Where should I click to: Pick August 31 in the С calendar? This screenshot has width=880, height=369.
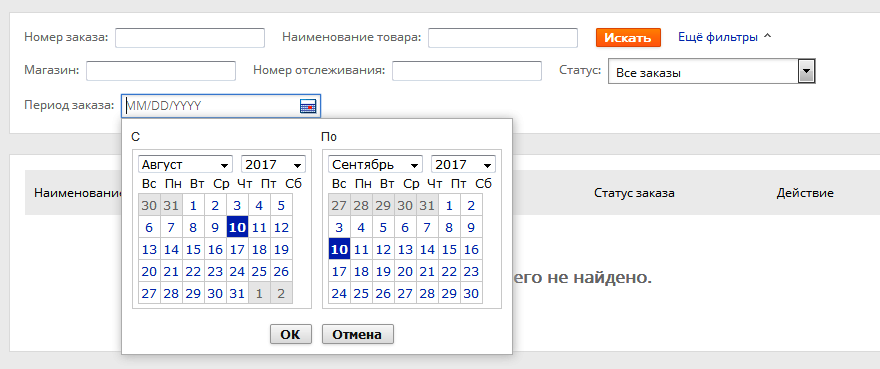(x=237, y=293)
